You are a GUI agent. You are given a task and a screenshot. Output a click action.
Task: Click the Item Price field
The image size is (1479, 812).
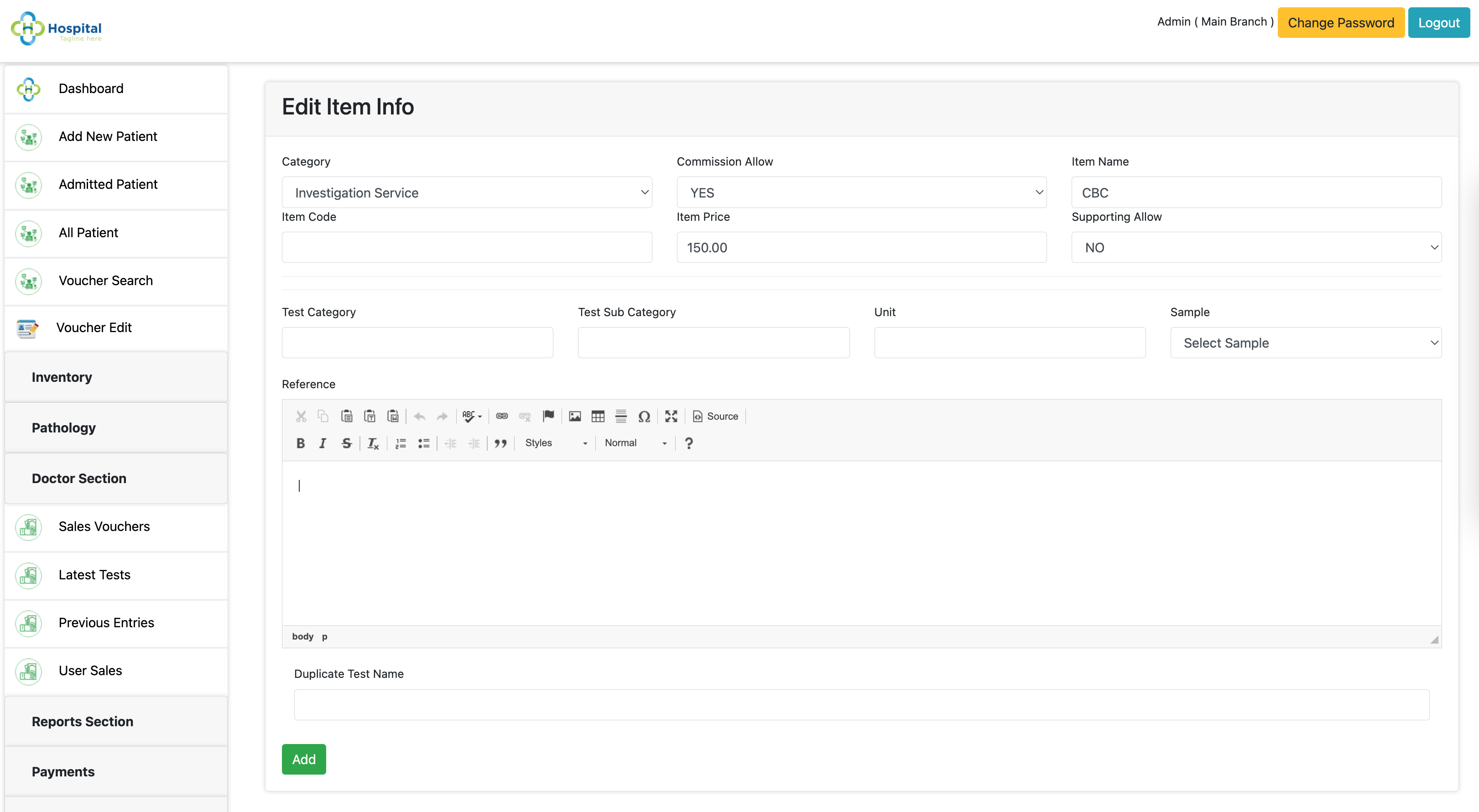click(861, 248)
